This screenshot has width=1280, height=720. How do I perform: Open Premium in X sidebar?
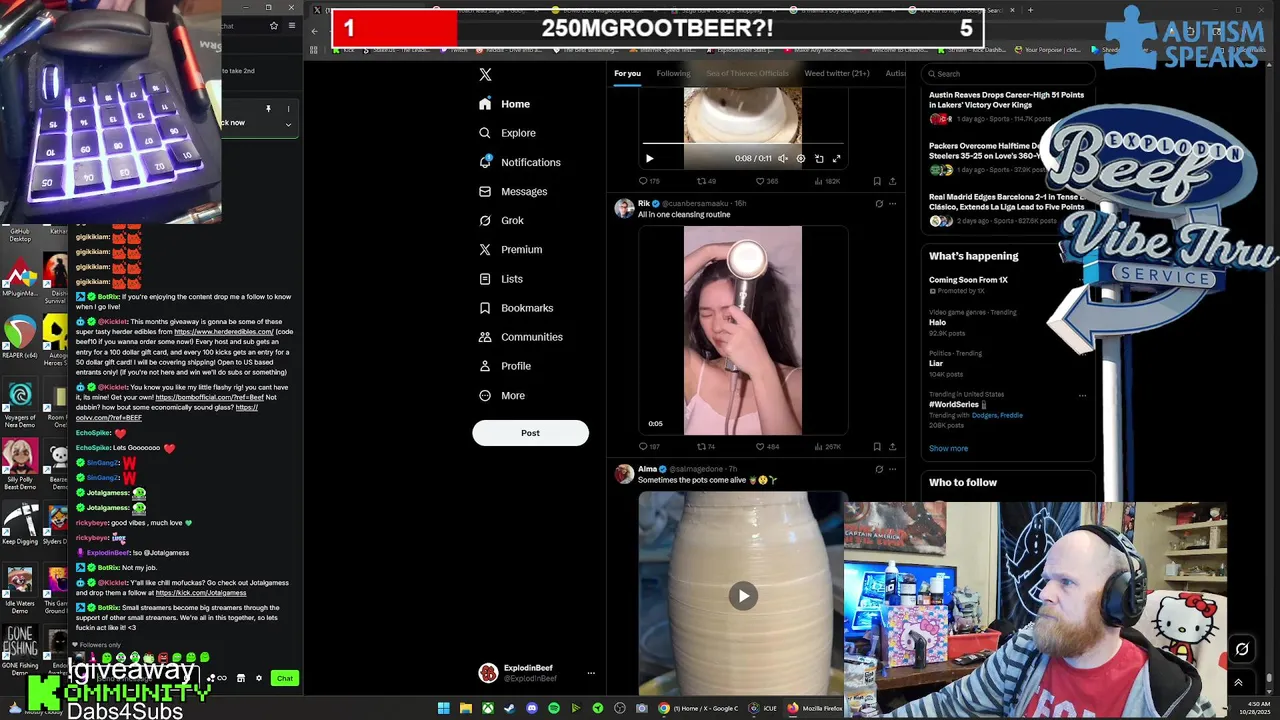pyautogui.click(x=510, y=250)
